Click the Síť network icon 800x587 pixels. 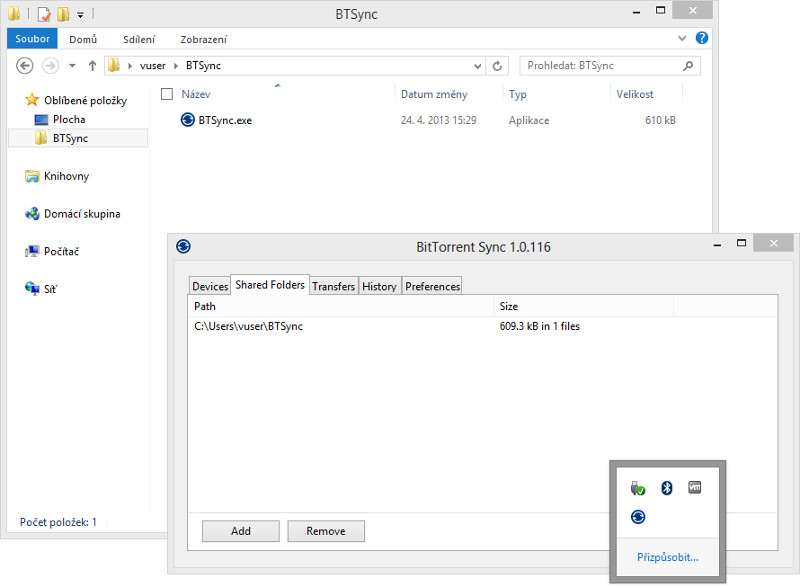[32, 289]
